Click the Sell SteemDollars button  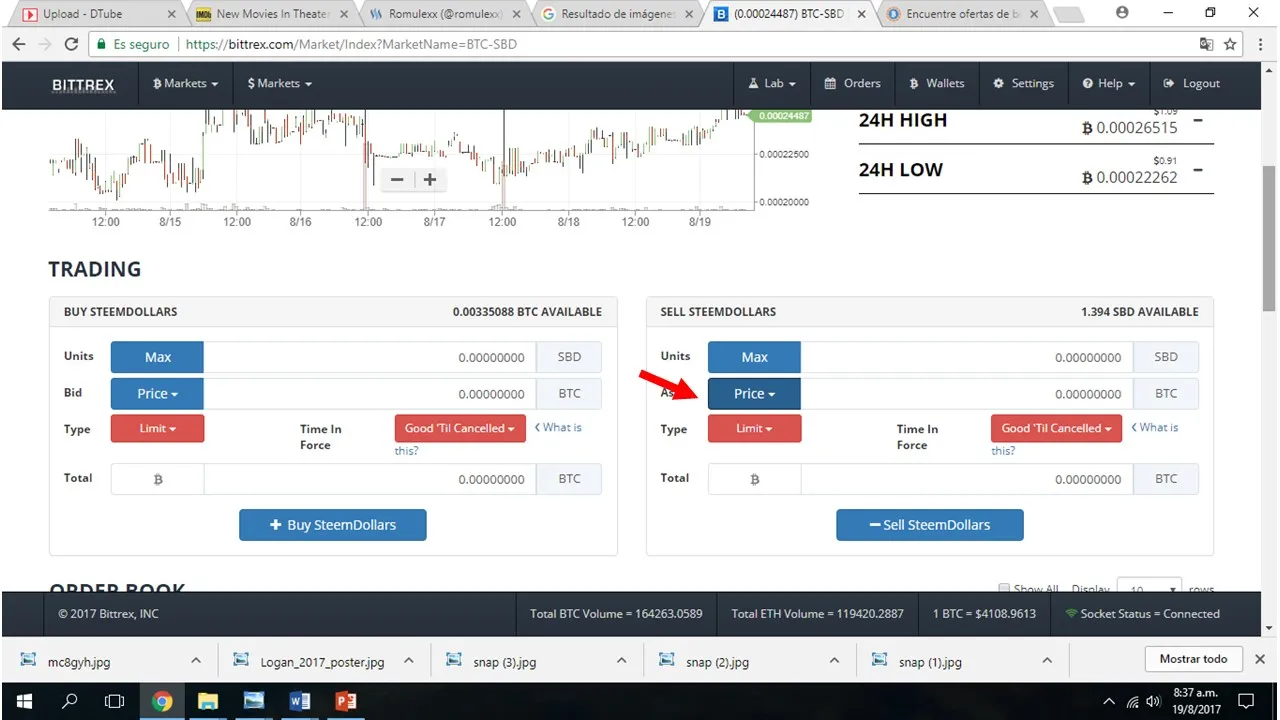tap(930, 525)
